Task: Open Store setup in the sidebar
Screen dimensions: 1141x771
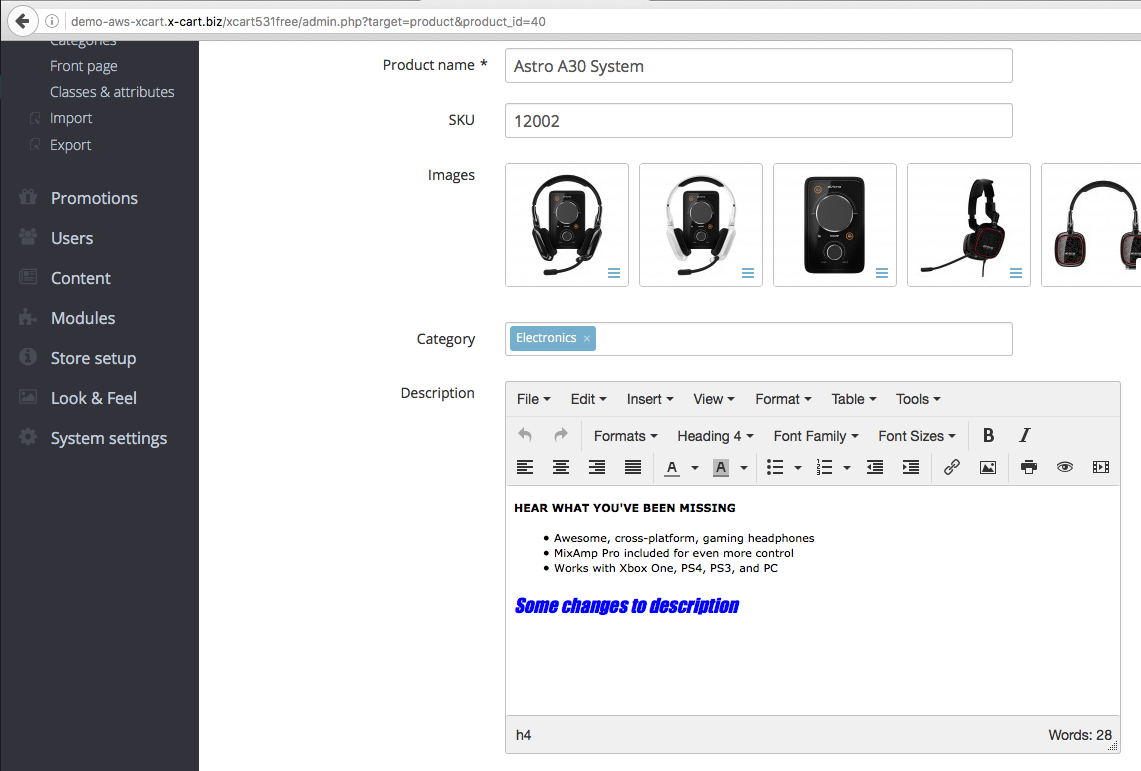Action: [93, 358]
